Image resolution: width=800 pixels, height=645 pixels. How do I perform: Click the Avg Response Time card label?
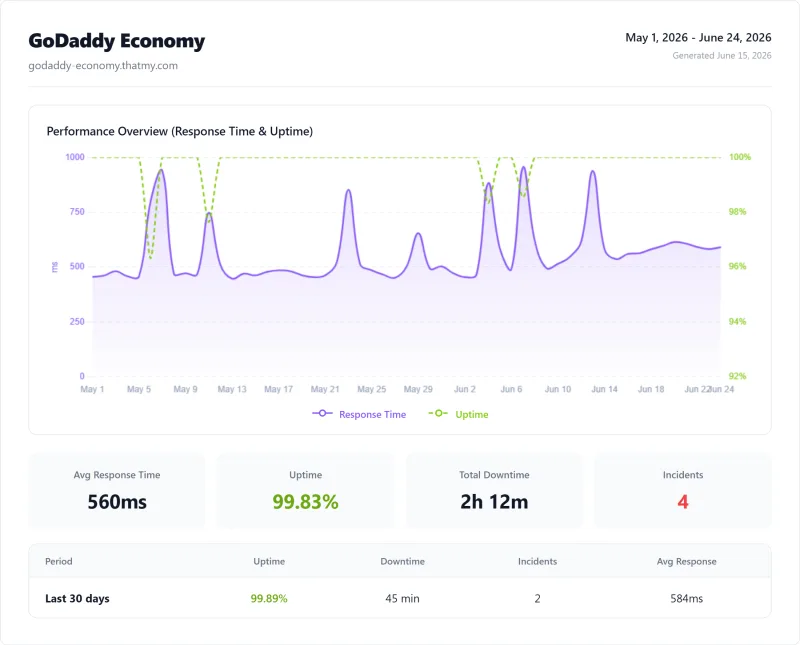pos(117,475)
